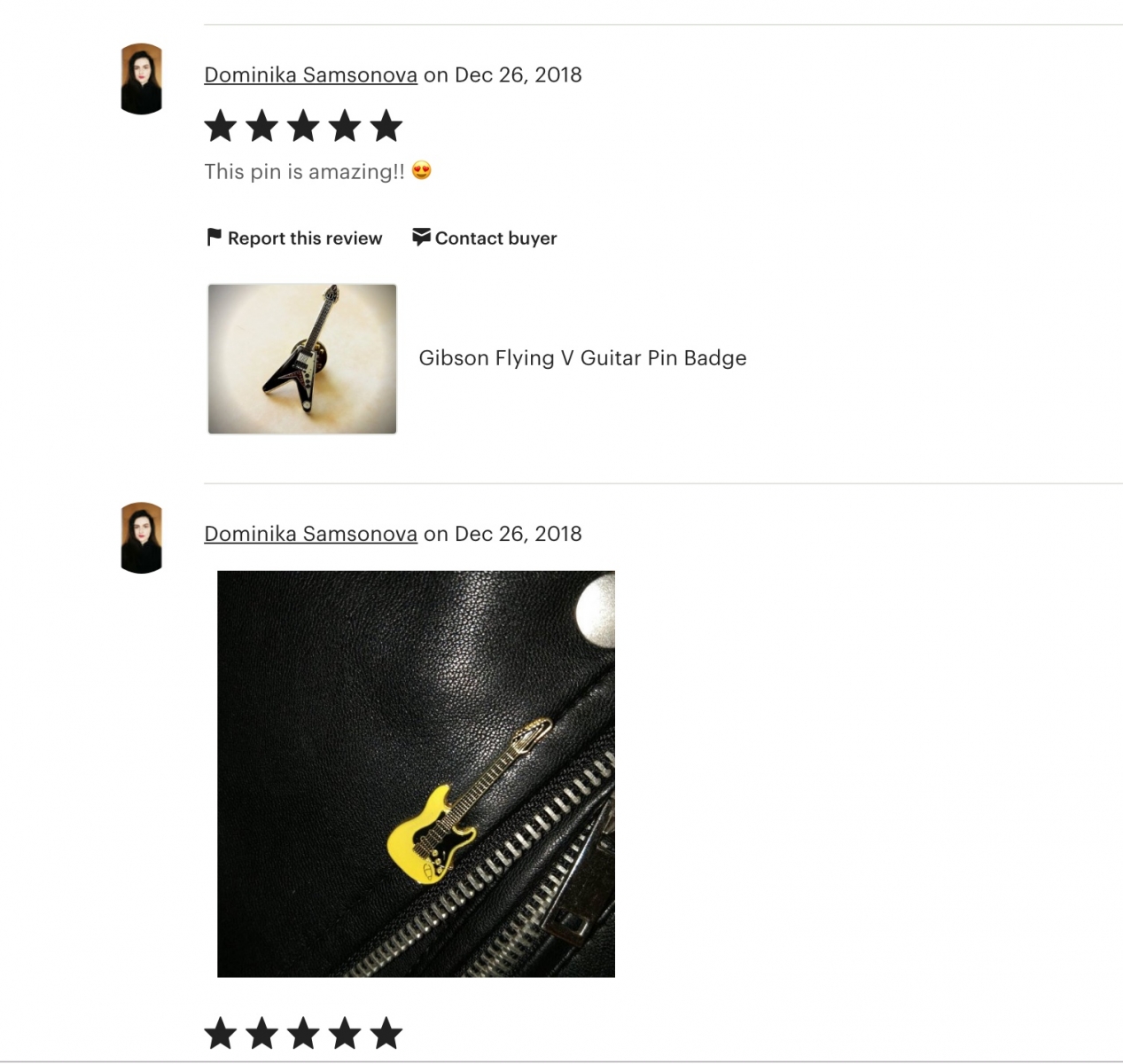This screenshot has width=1123, height=1064.
Task: Open the Gibson Flying V Guitar Pin Badge title
Action: tap(582, 358)
